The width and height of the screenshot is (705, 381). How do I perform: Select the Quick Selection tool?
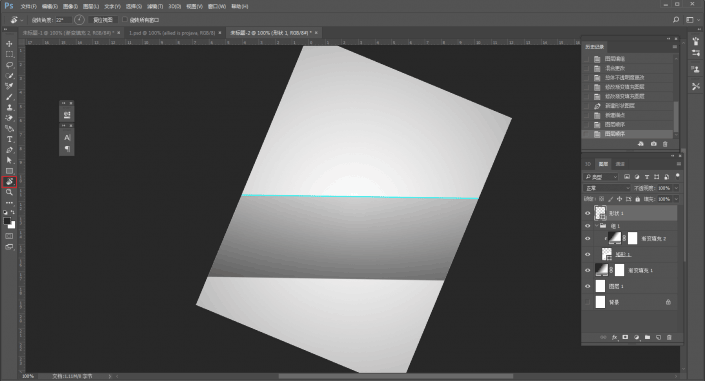(9, 76)
